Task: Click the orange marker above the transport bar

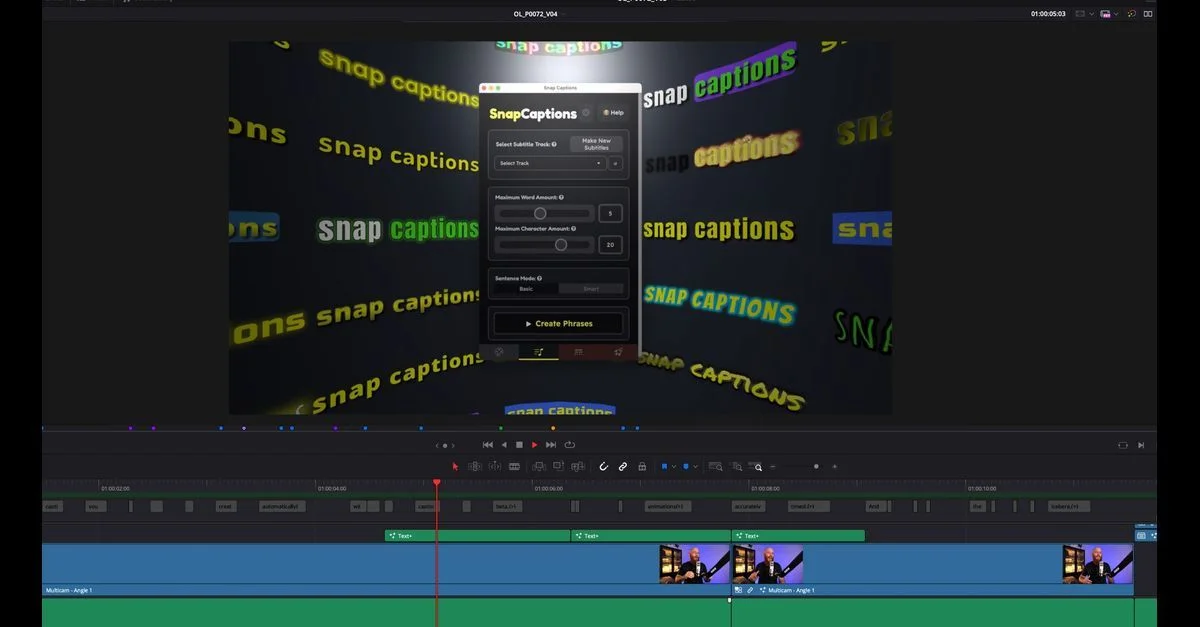Action: pos(553,428)
